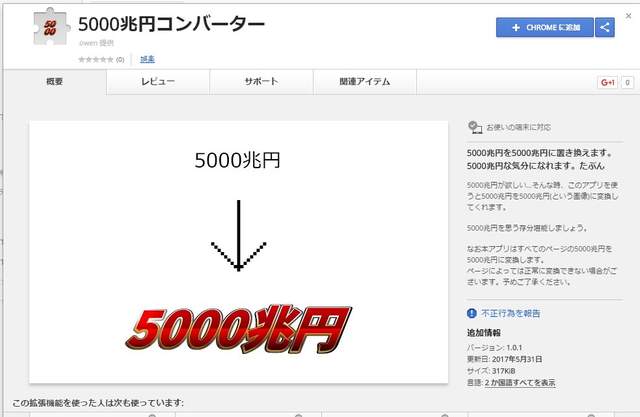Go to the 関連アイテム related items tab
640x417 pixels.
pos(365,82)
